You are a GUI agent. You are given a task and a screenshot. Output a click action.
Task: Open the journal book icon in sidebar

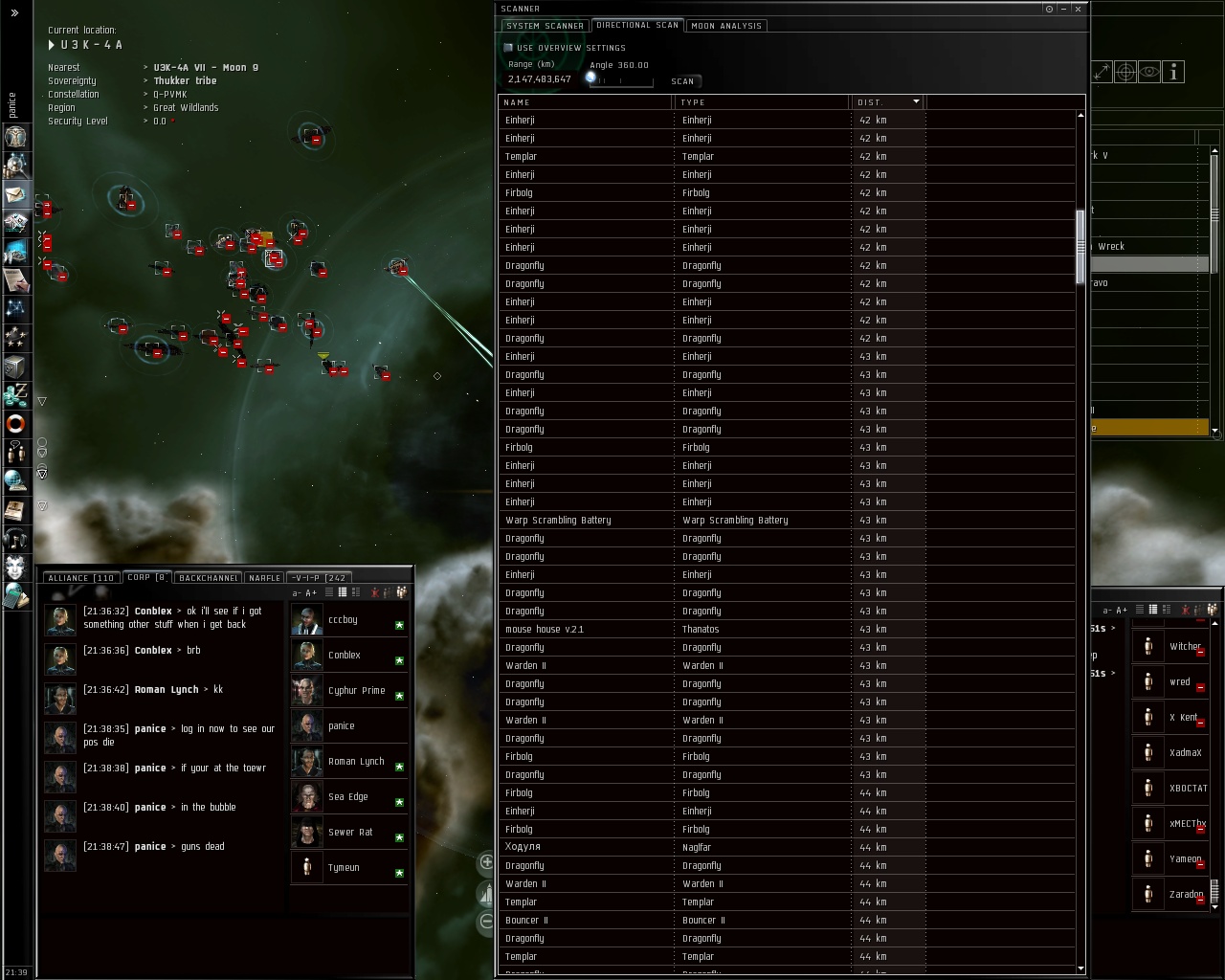[x=15, y=510]
